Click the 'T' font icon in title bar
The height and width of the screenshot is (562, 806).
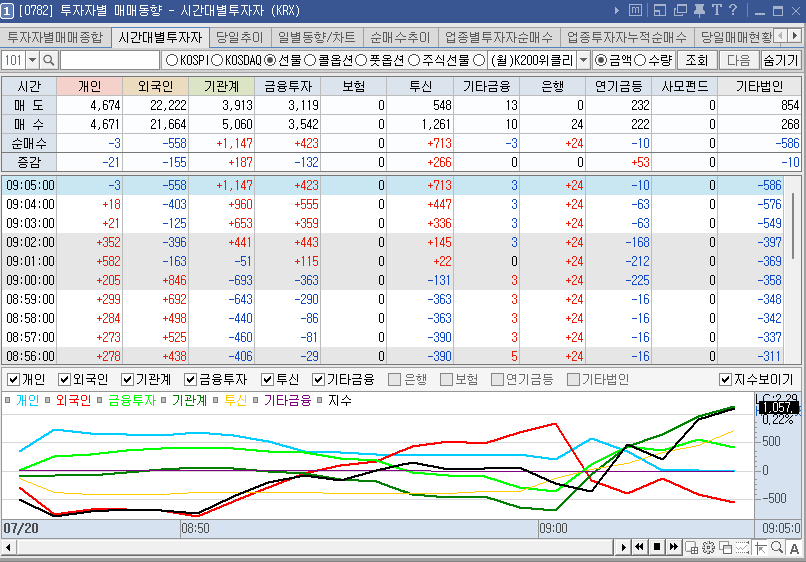[x=717, y=10]
